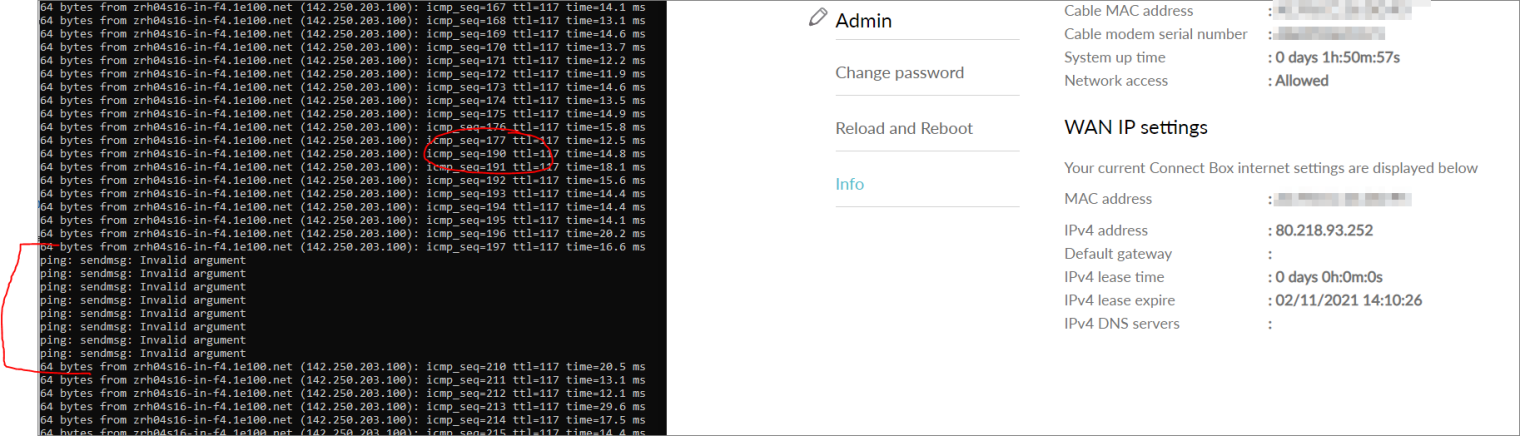Click the IPv4 lease expire date value
The width and height of the screenshot is (1520, 436).
click(1347, 300)
